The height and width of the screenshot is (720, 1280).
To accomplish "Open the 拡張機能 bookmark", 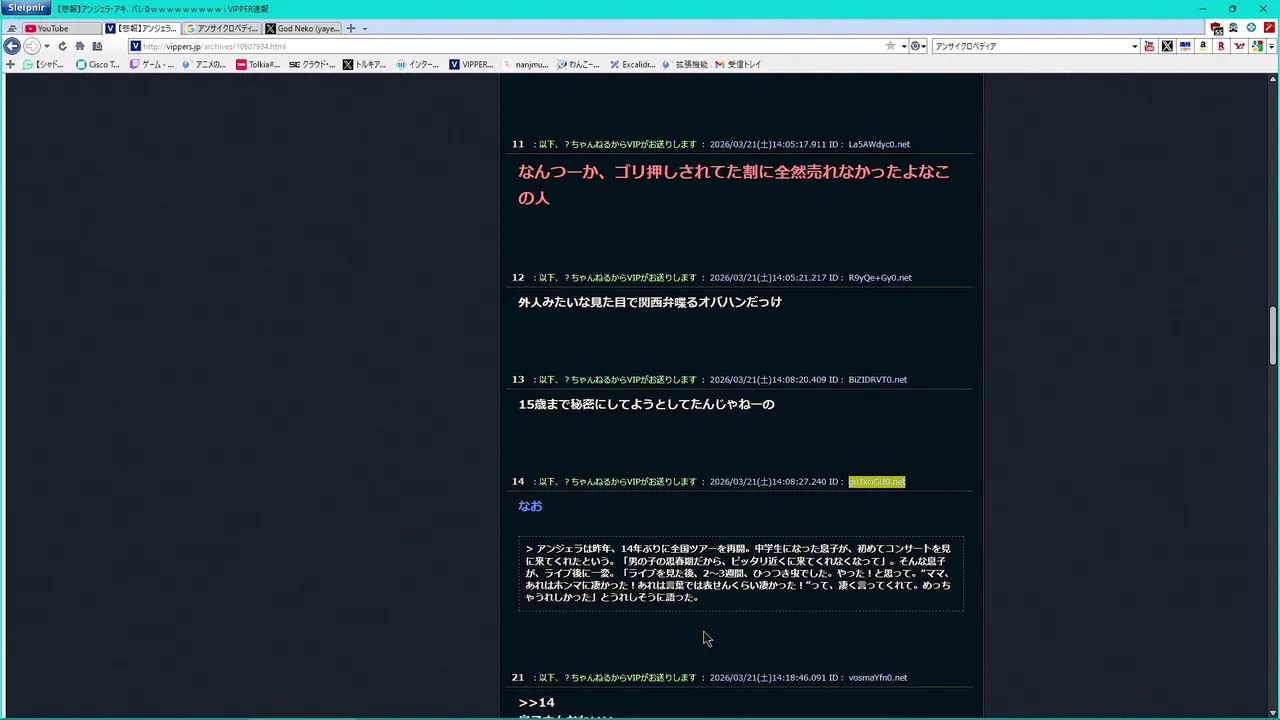I will click(685, 64).
